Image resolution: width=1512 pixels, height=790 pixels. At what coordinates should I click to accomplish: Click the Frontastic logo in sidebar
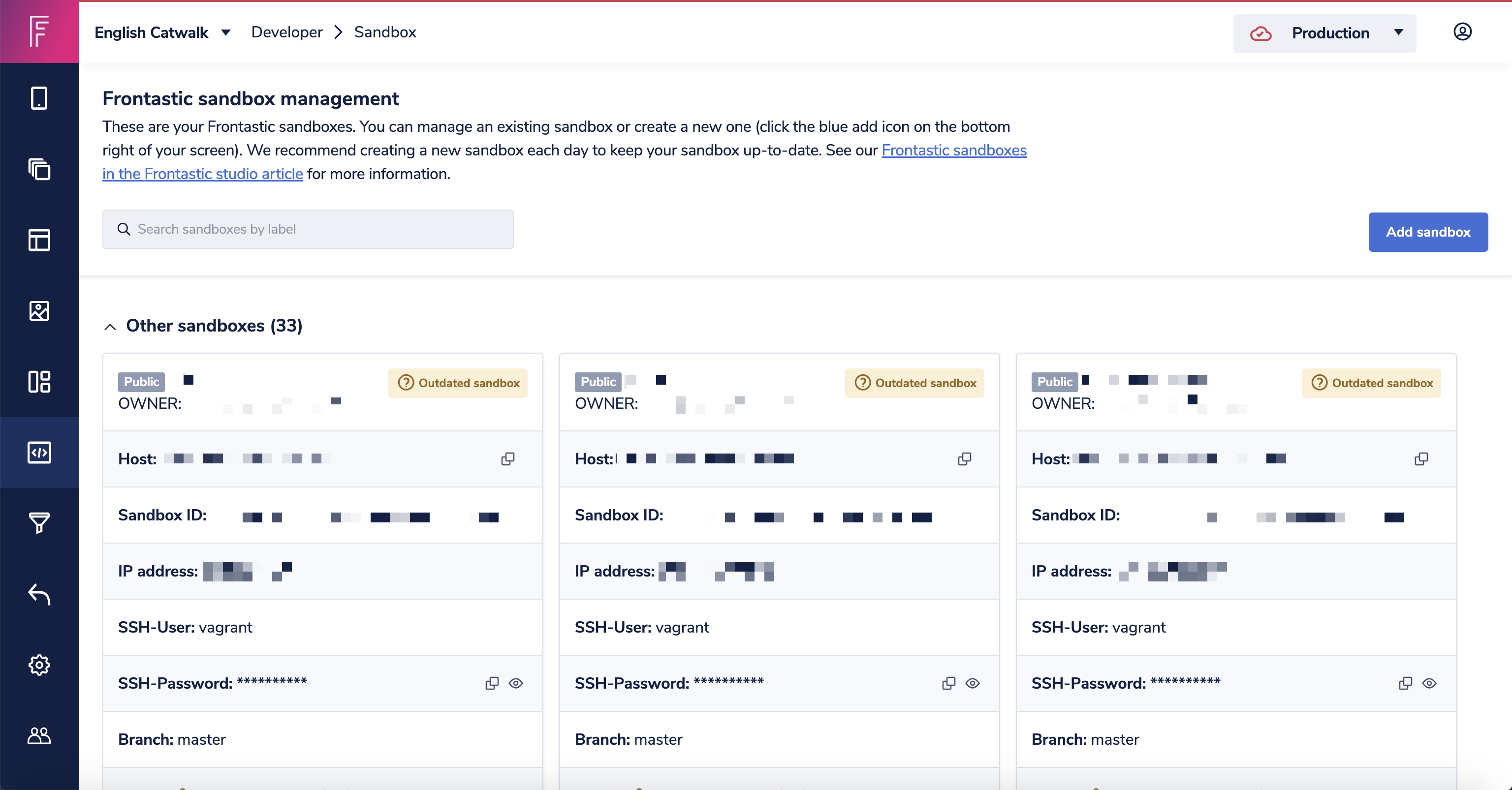[x=39, y=31]
